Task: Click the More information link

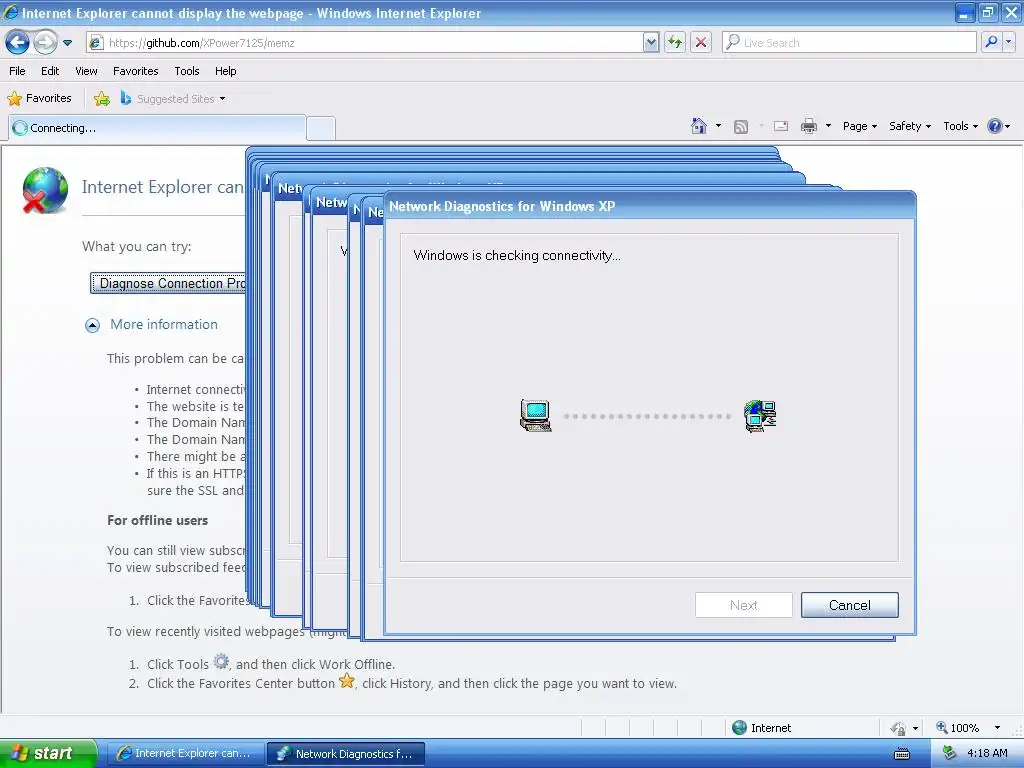Action: pos(164,325)
